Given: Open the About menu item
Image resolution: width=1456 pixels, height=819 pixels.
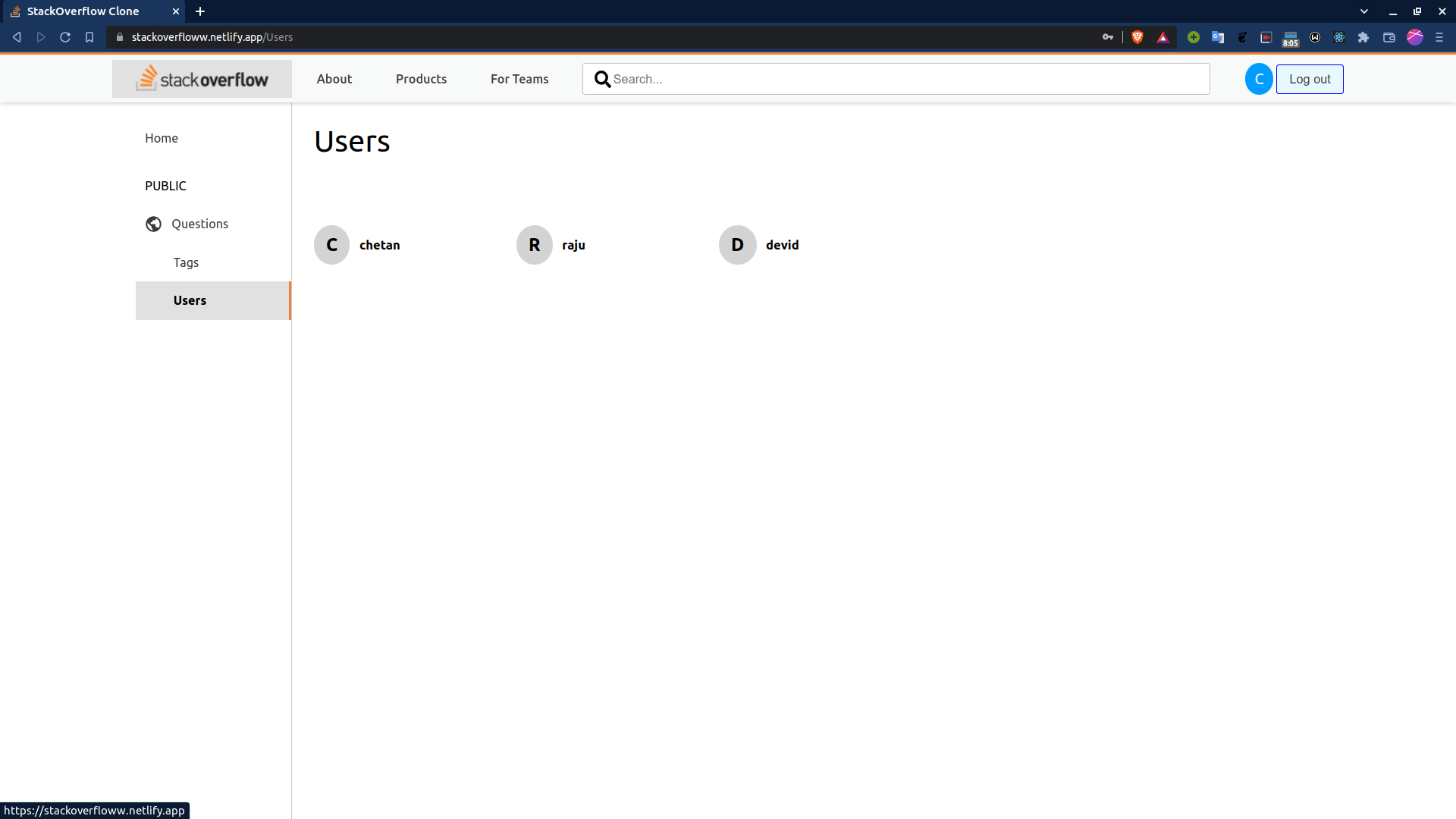Looking at the screenshot, I should (334, 79).
